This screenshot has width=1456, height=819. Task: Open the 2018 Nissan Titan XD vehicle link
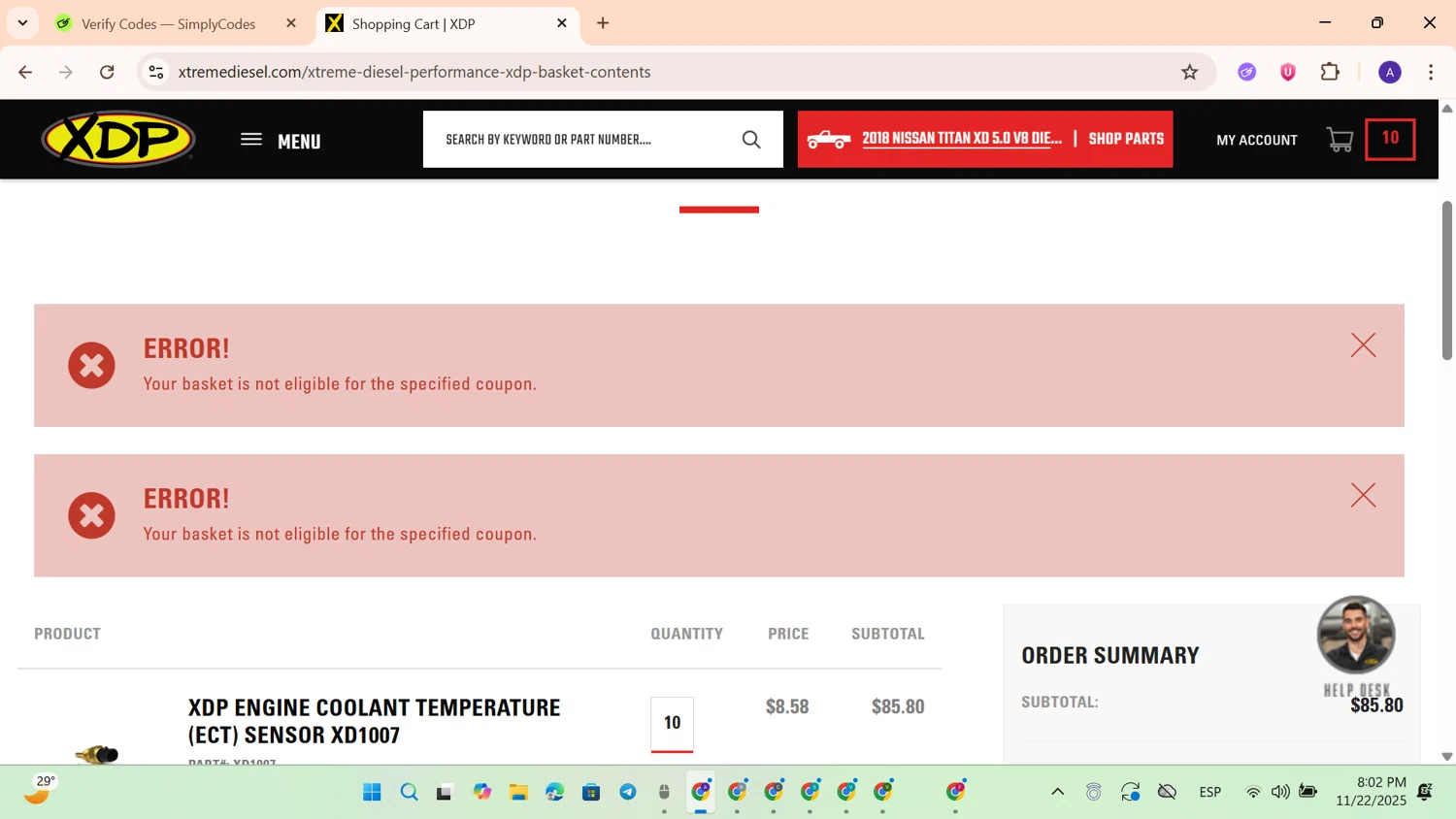tap(962, 139)
